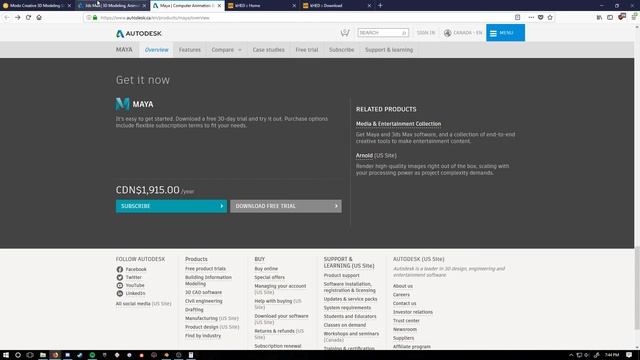Open Civil engineering footer link
The image size is (640, 360).
tap(204, 301)
